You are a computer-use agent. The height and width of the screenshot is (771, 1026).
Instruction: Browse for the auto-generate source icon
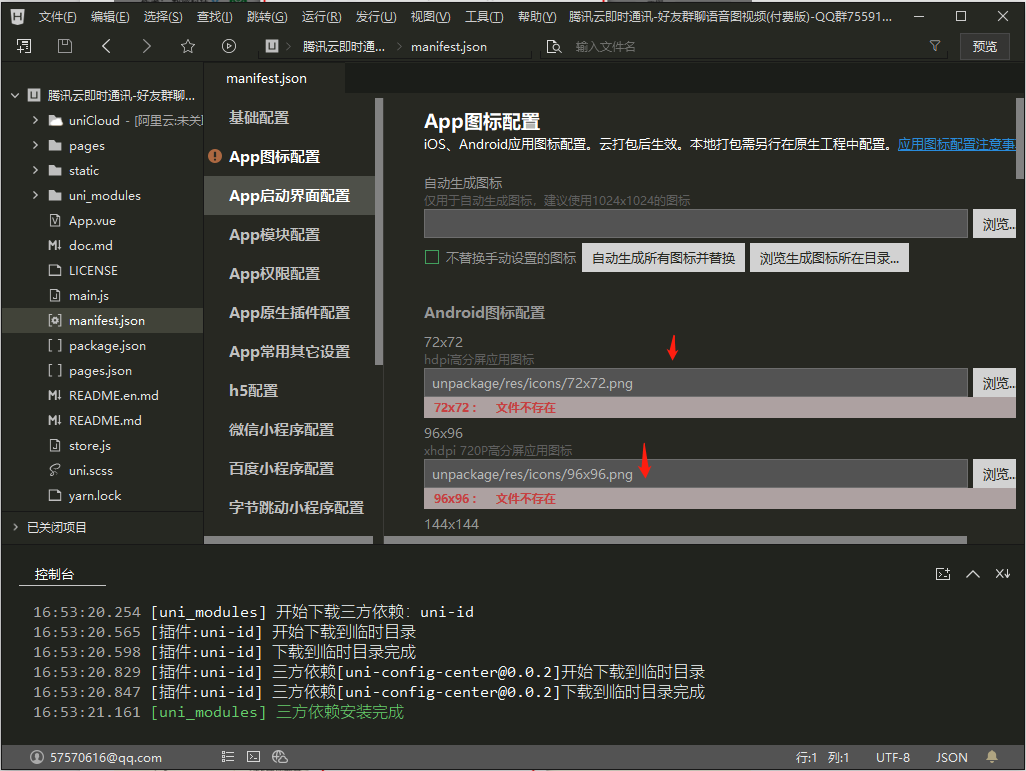[x=995, y=224]
